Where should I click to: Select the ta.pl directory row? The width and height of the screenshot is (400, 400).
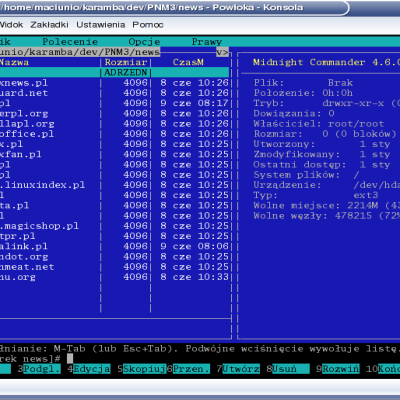pyautogui.click(x=115, y=205)
